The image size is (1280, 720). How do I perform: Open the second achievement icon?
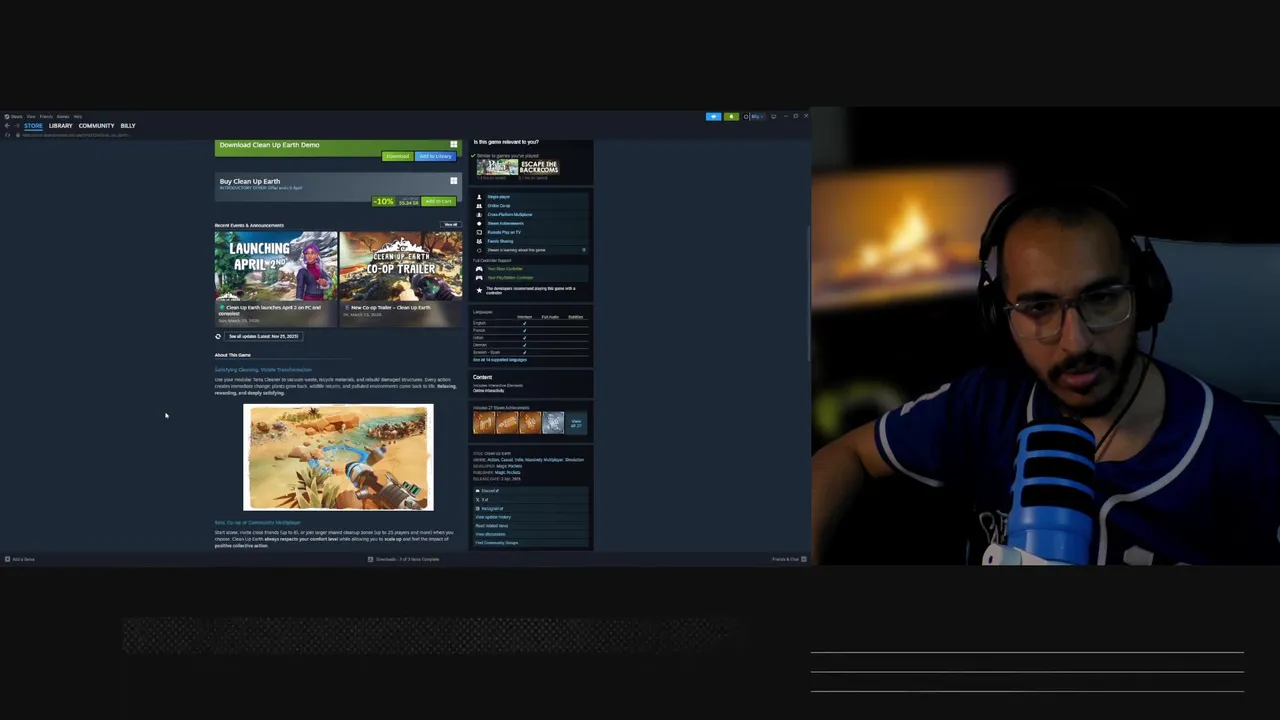coord(508,422)
